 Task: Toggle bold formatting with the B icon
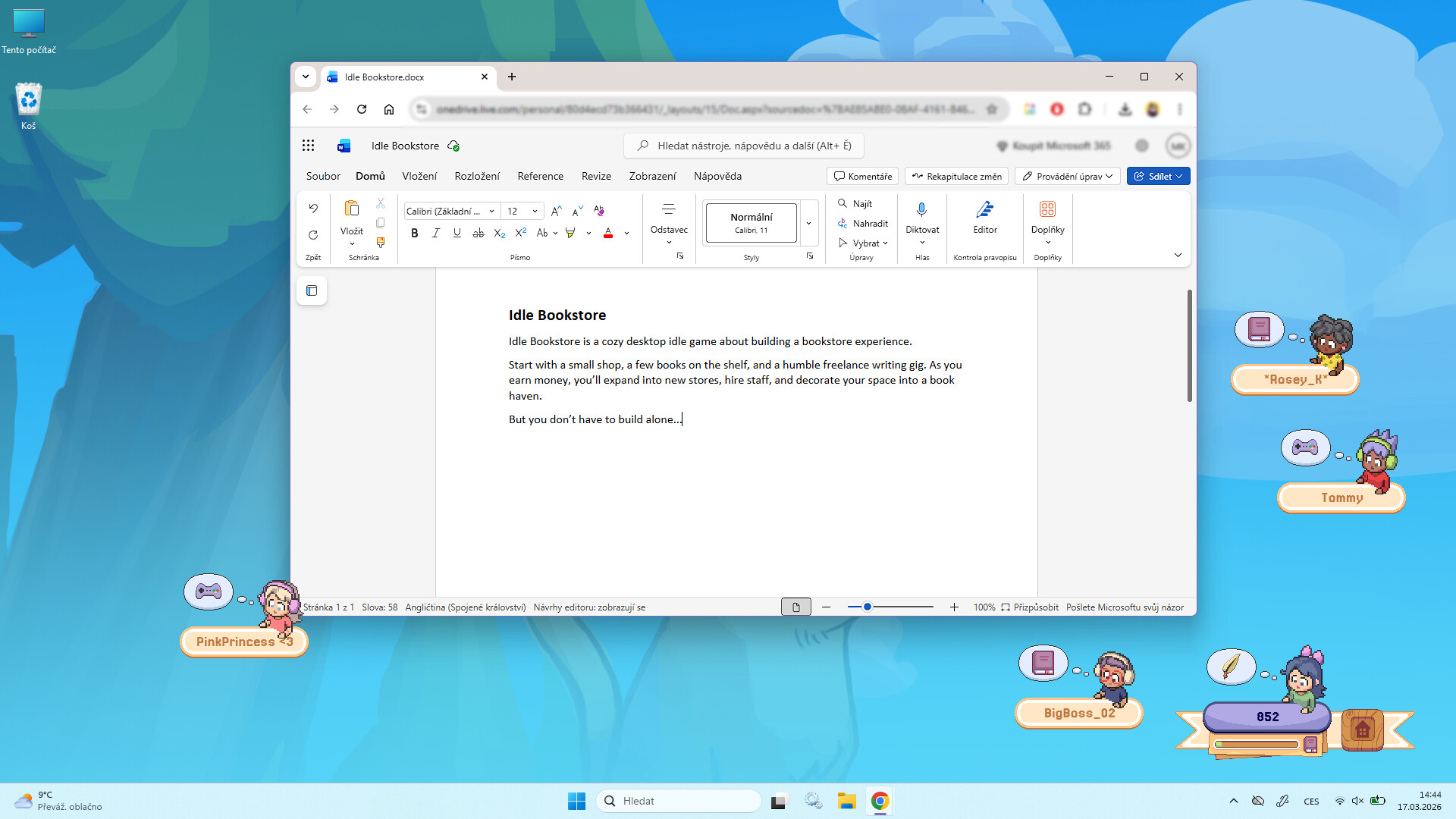(x=415, y=233)
